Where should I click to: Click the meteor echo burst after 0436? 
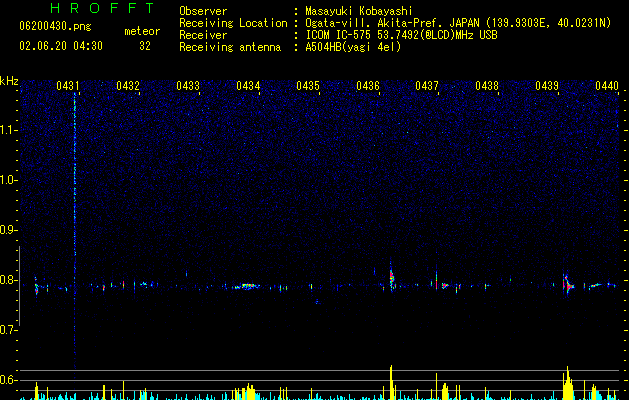pyautogui.click(x=392, y=277)
